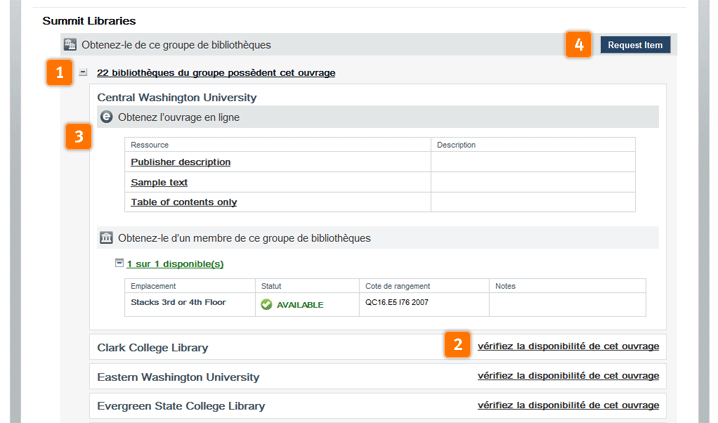This screenshot has height=423, width=718.
Task: Click the building icon beside "Obtenez-le d'un membre"
Action: [107, 238]
